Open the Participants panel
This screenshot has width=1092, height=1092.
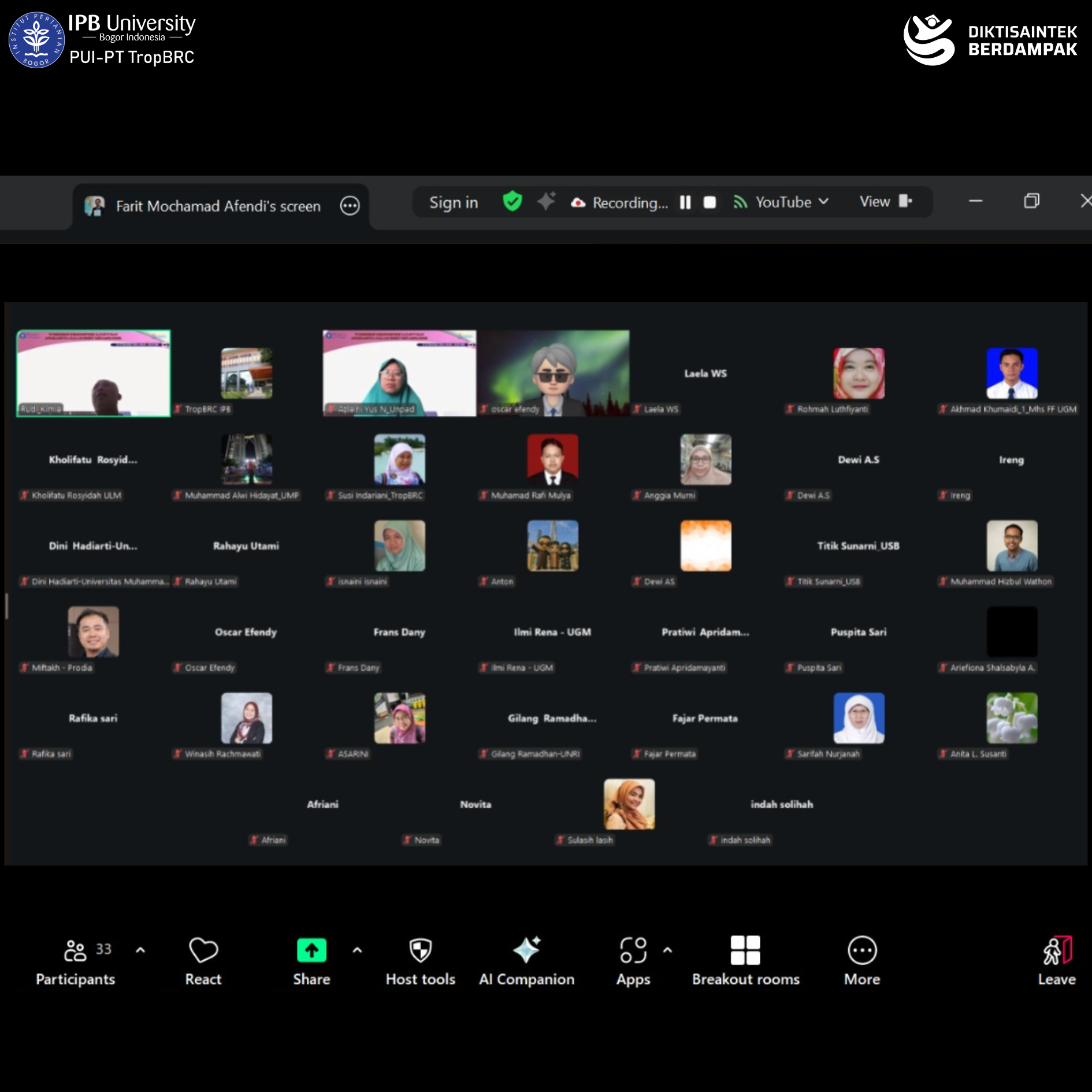(x=76, y=961)
